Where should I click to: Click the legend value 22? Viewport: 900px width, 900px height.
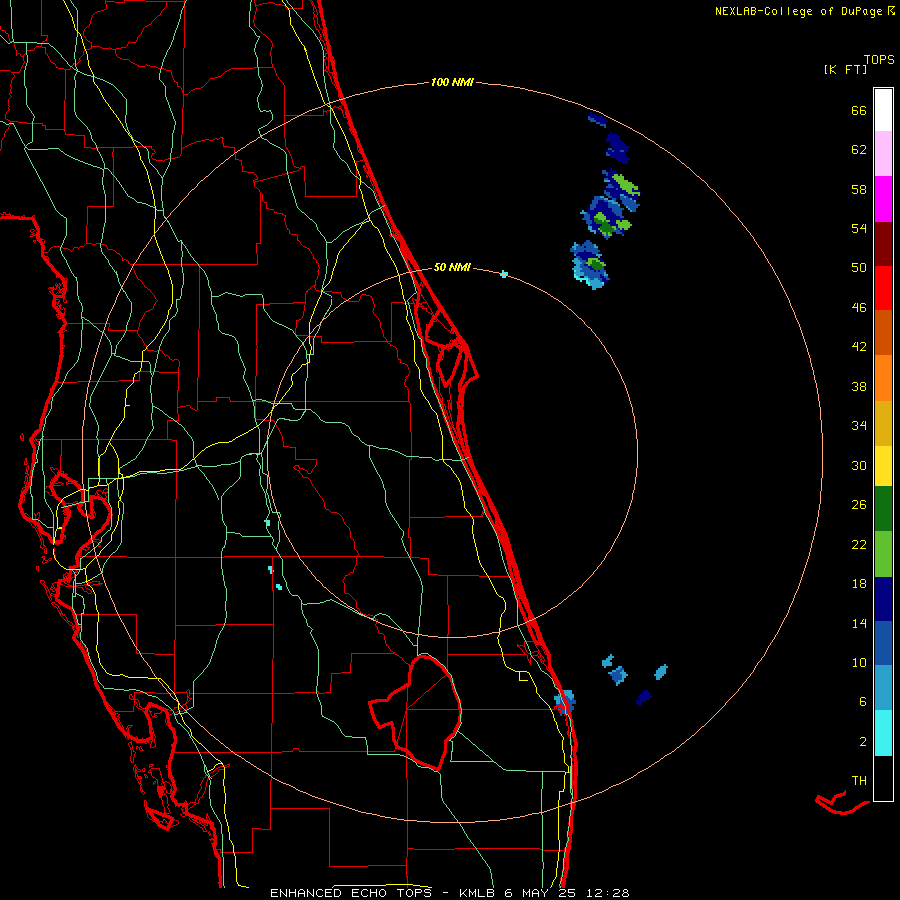click(859, 544)
